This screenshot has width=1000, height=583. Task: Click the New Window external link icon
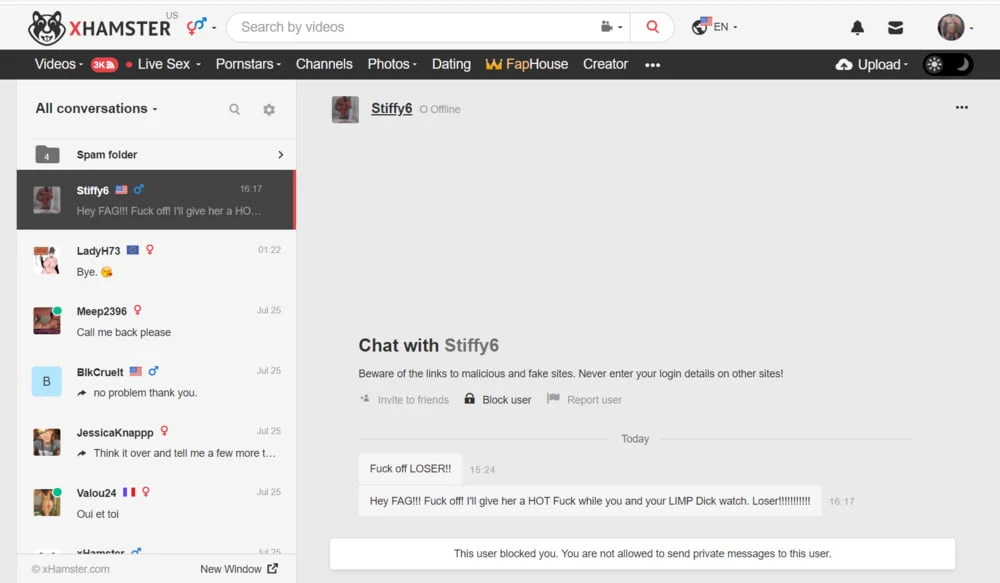(272, 569)
